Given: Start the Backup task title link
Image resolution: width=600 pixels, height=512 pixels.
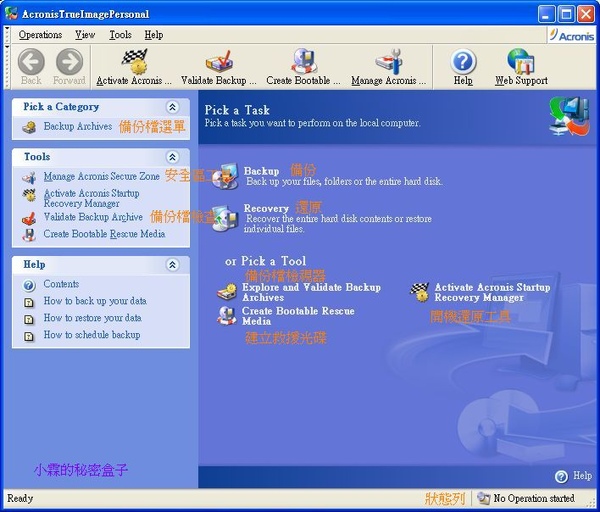Looking at the screenshot, I should coord(261,171).
